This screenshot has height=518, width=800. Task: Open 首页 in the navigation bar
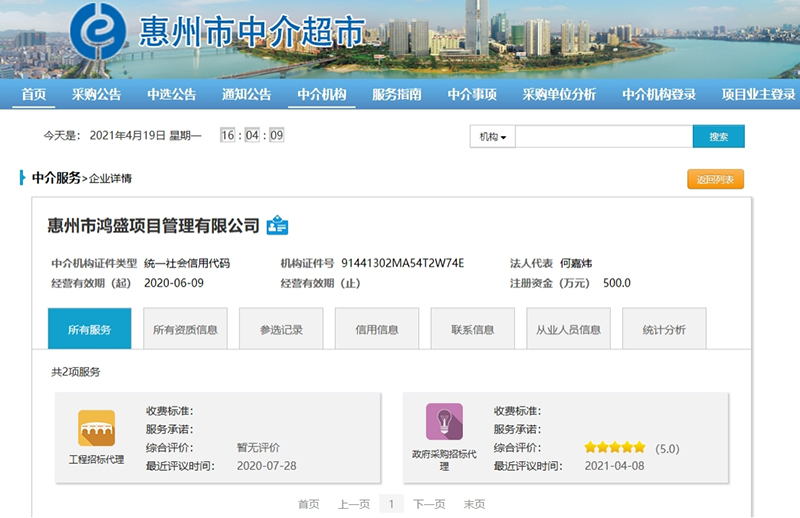click(x=34, y=95)
